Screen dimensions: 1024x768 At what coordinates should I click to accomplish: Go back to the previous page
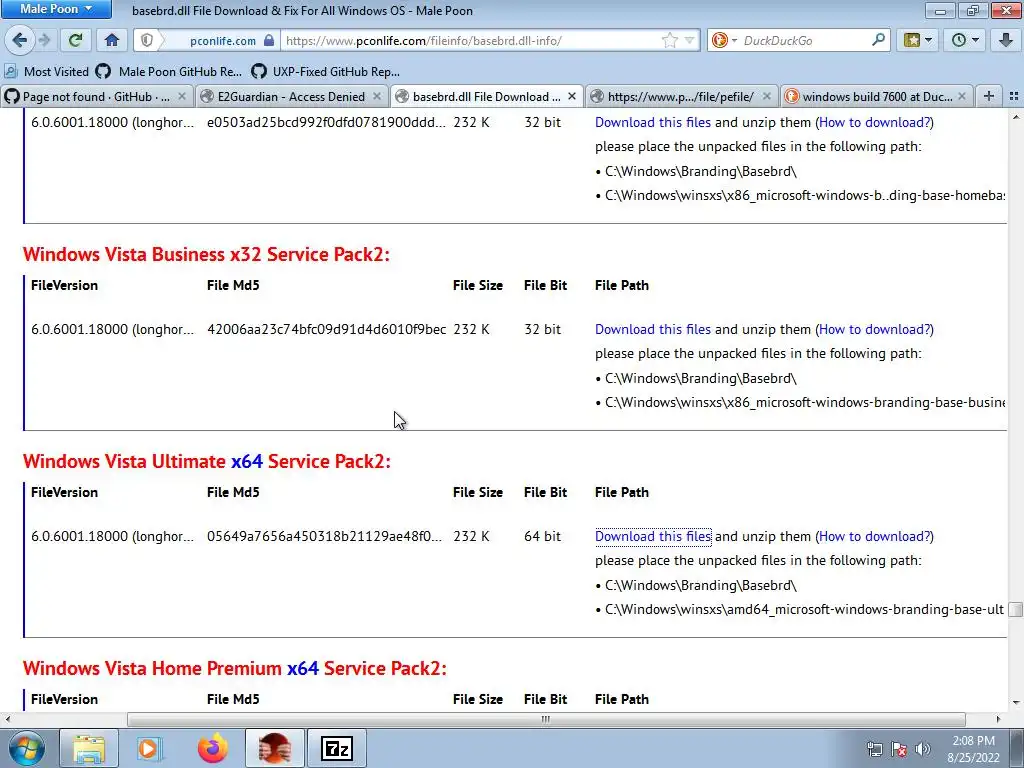(20, 40)
